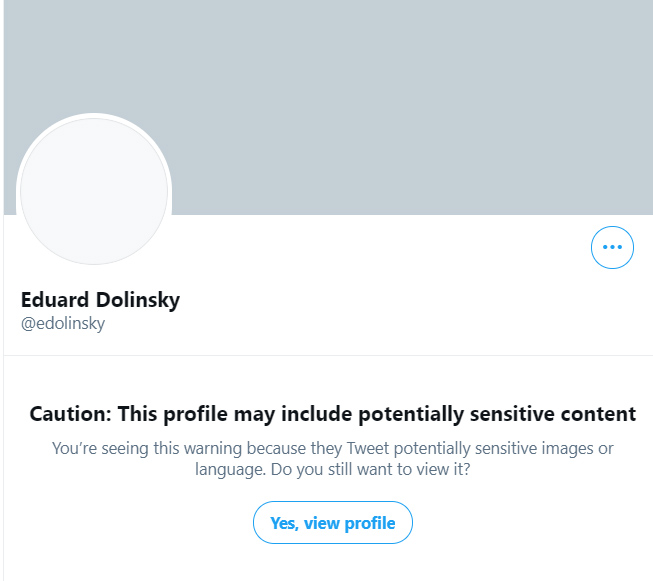Tap the handle text under the name
The image size is (653, 581).
tap(63, 324)
